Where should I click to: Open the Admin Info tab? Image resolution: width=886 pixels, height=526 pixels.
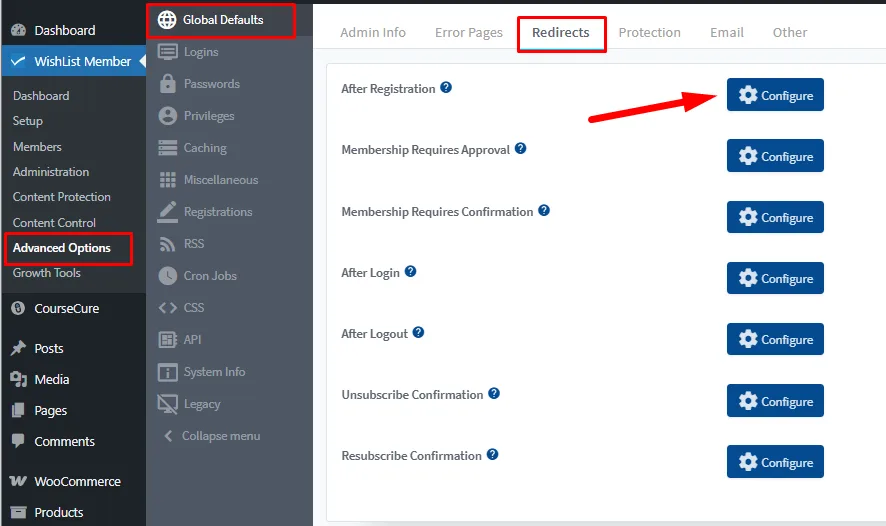[x=373, y=32]
